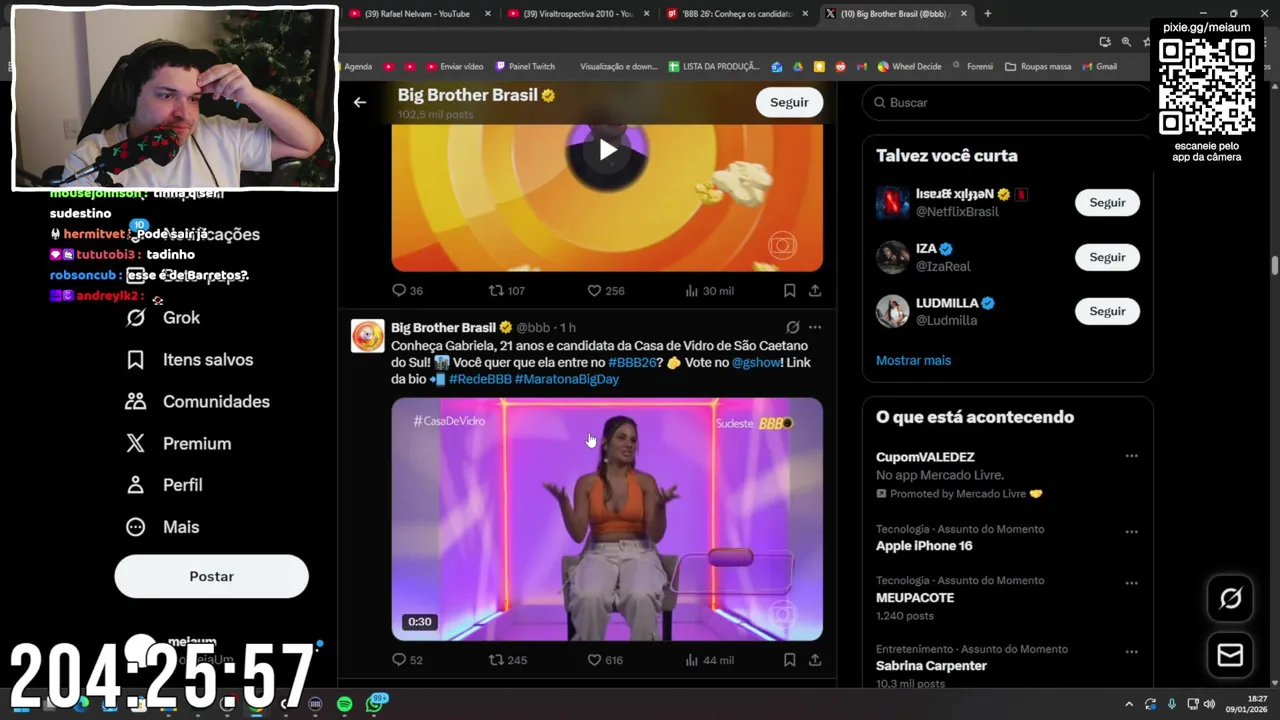
Task: Open Itens salvos in sidebar
Action: (x=189, y=359)
